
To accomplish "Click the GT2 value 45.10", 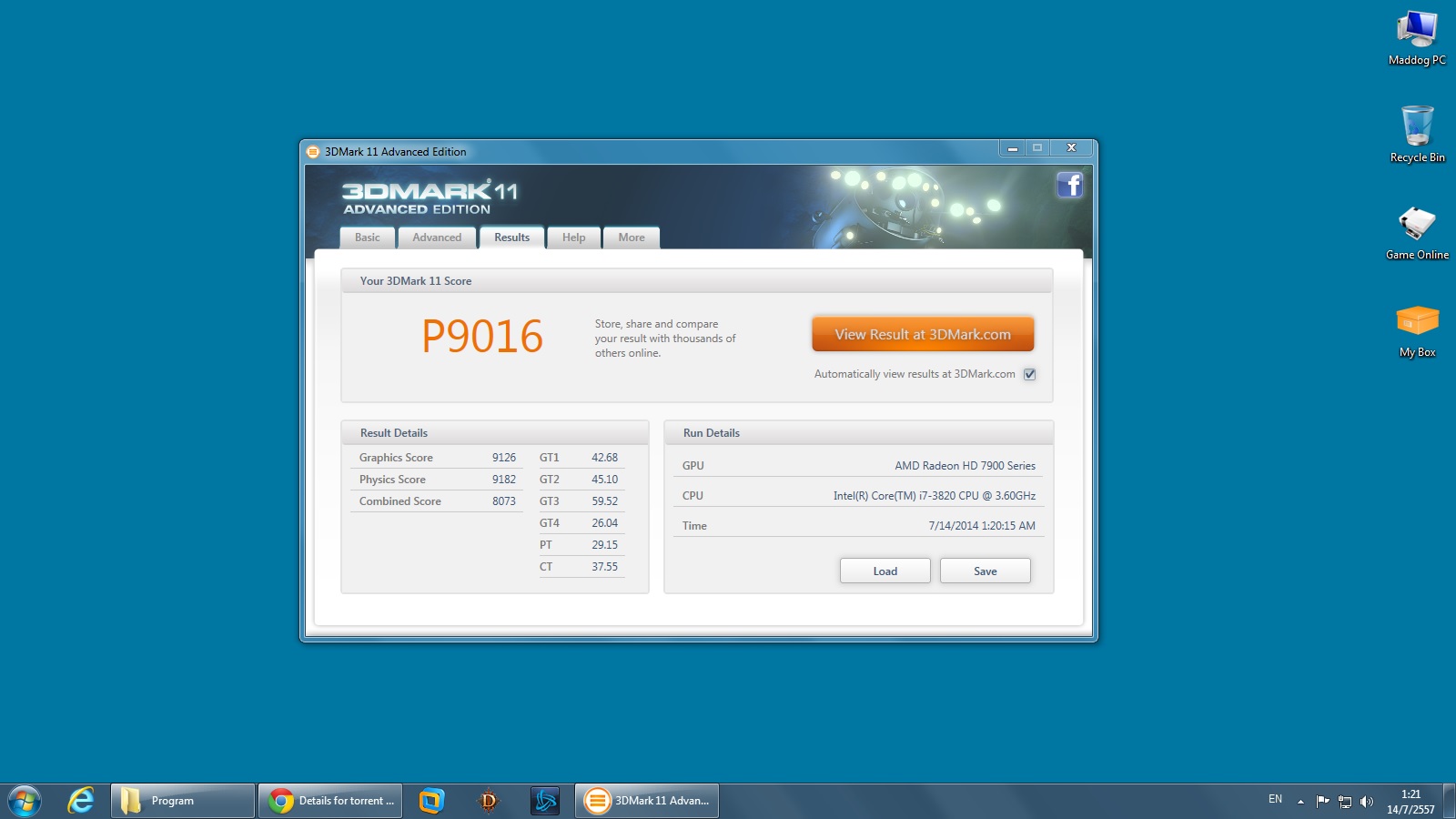I will tap(604, 480).
